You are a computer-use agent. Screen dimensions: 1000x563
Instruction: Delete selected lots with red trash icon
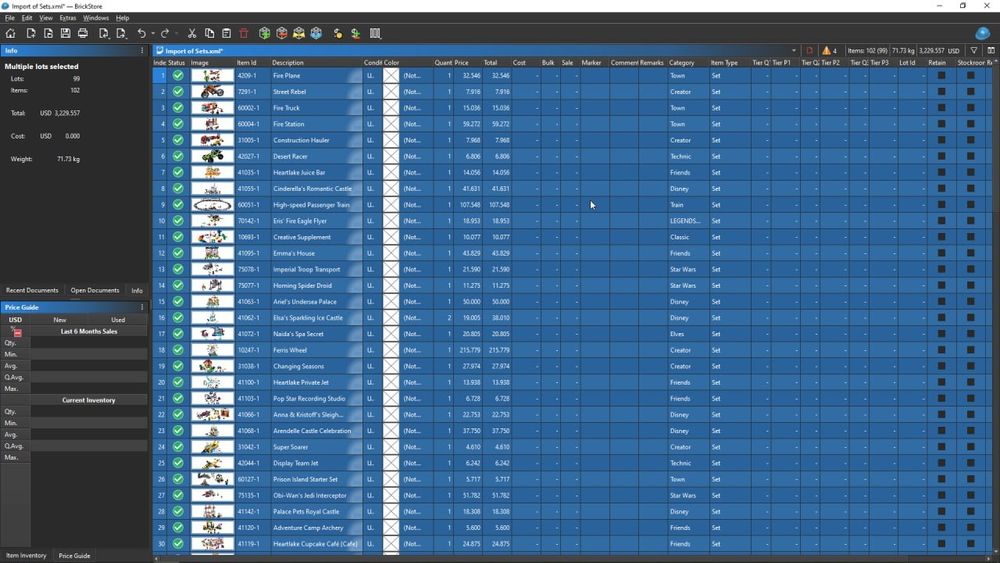coord(244,33)
